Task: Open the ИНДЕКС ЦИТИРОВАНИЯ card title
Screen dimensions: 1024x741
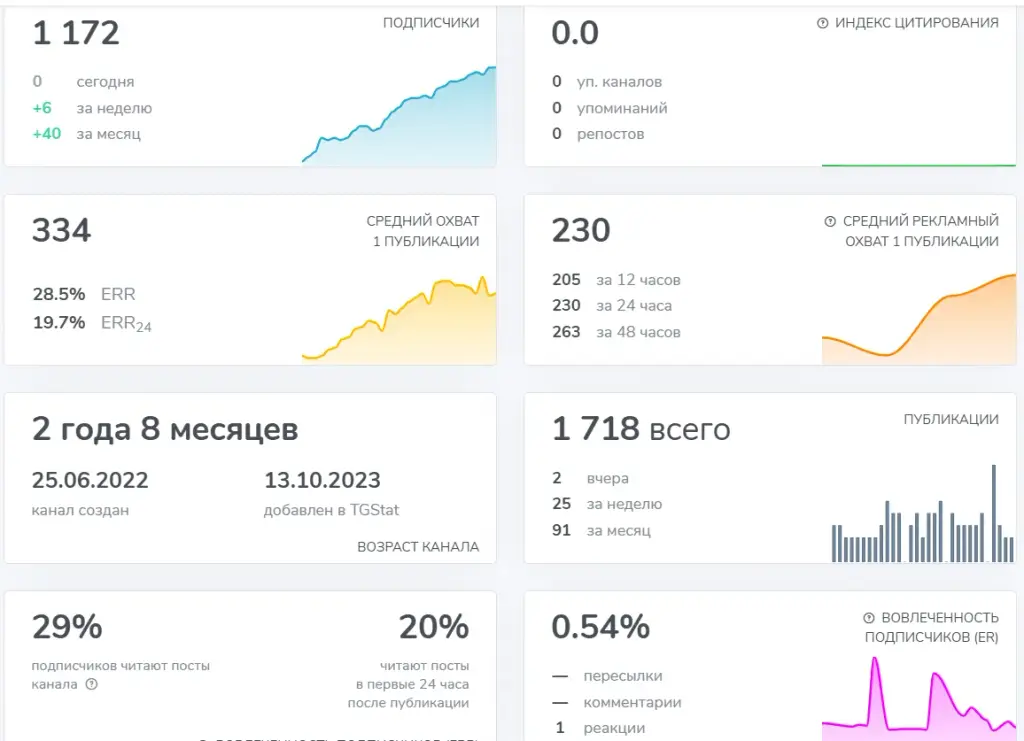Action: click(x=917, y=23)
